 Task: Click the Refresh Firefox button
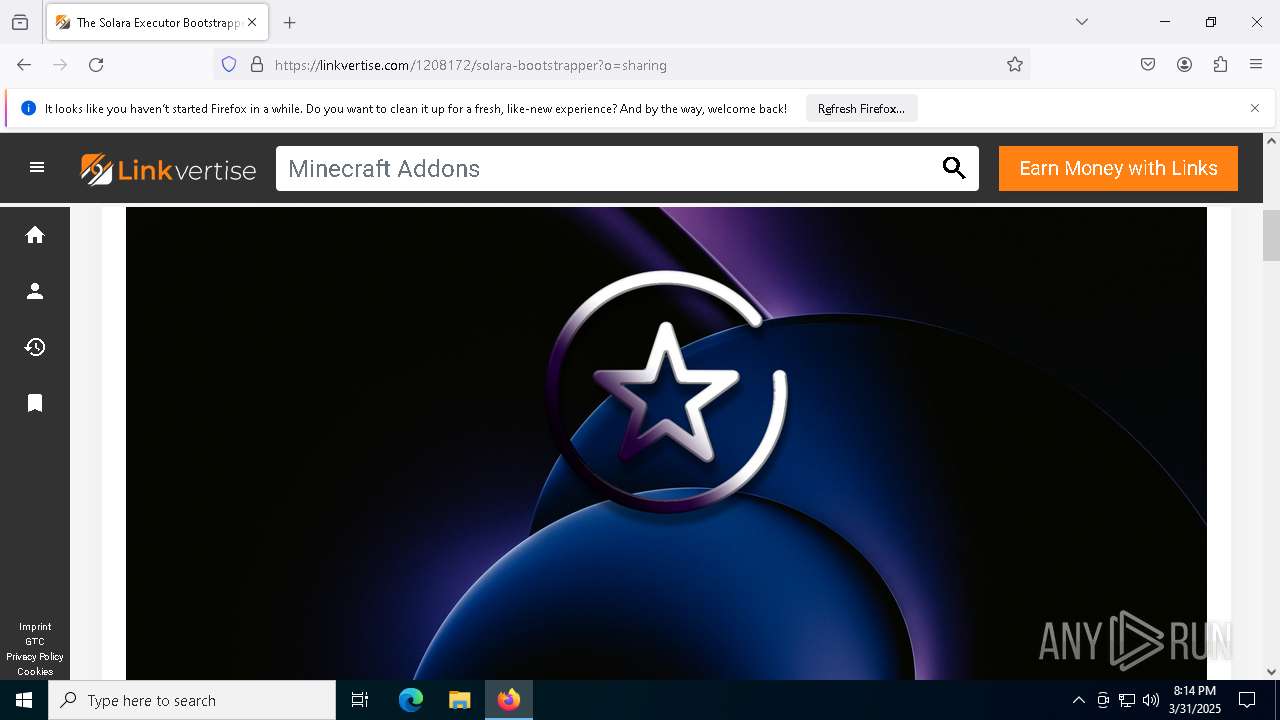[x=861, y=108]
